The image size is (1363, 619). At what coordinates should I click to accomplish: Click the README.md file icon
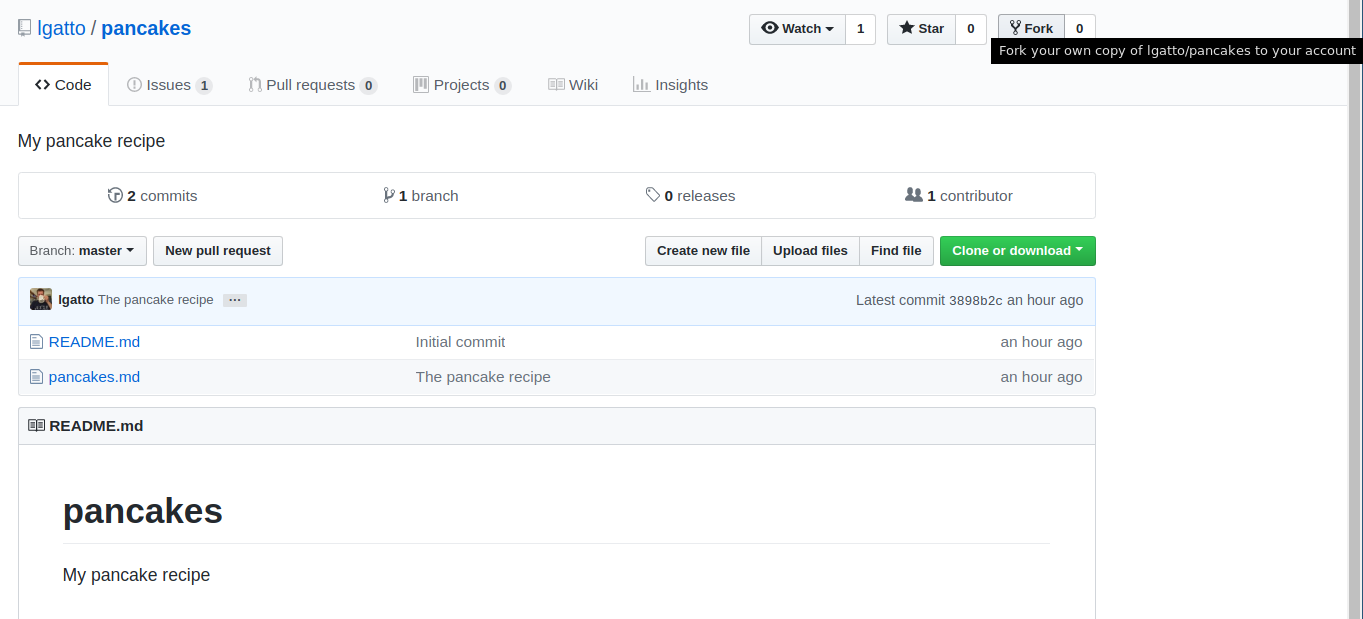pos(37,341)
